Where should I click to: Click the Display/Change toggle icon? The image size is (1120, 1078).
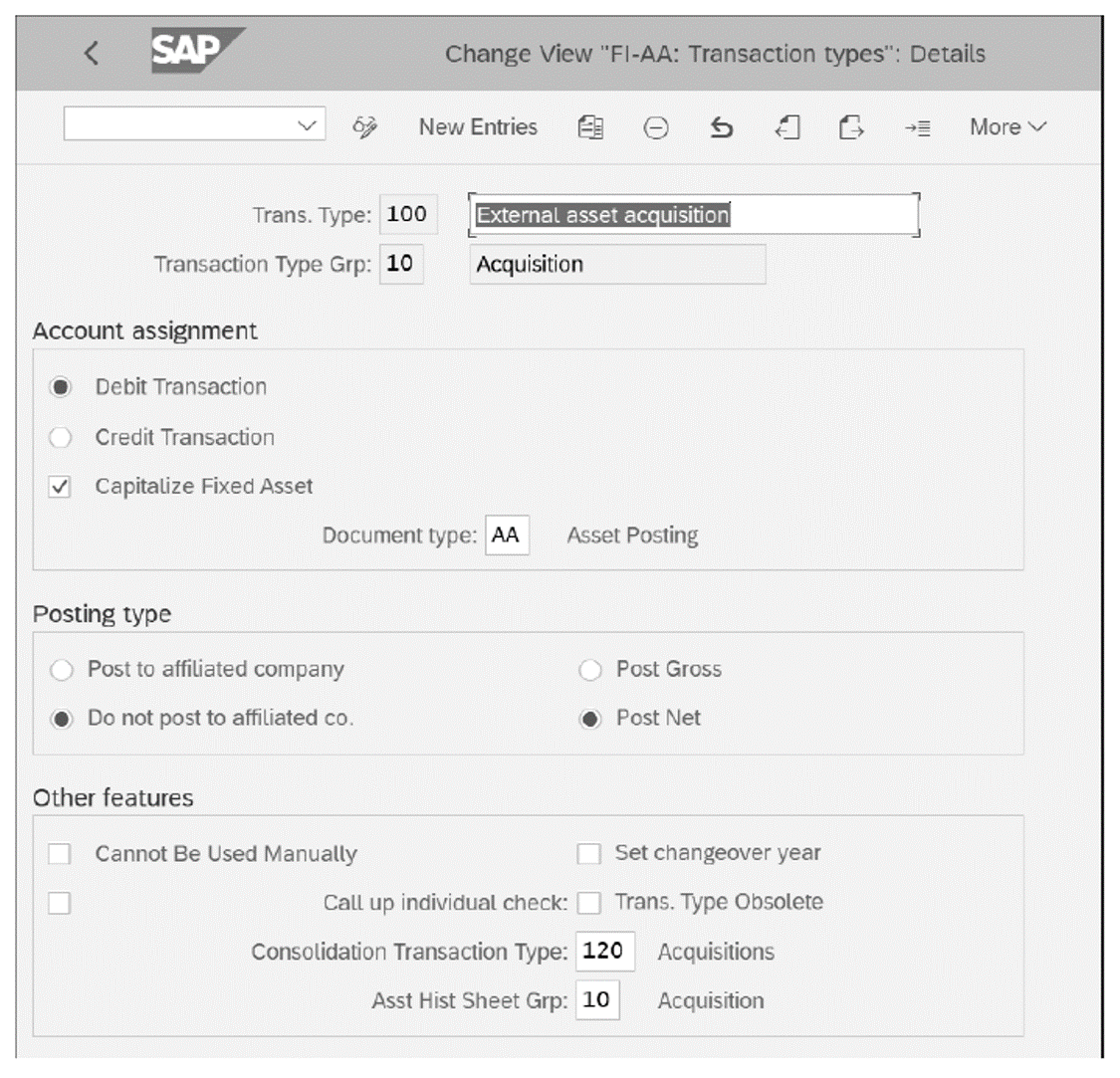365,126
